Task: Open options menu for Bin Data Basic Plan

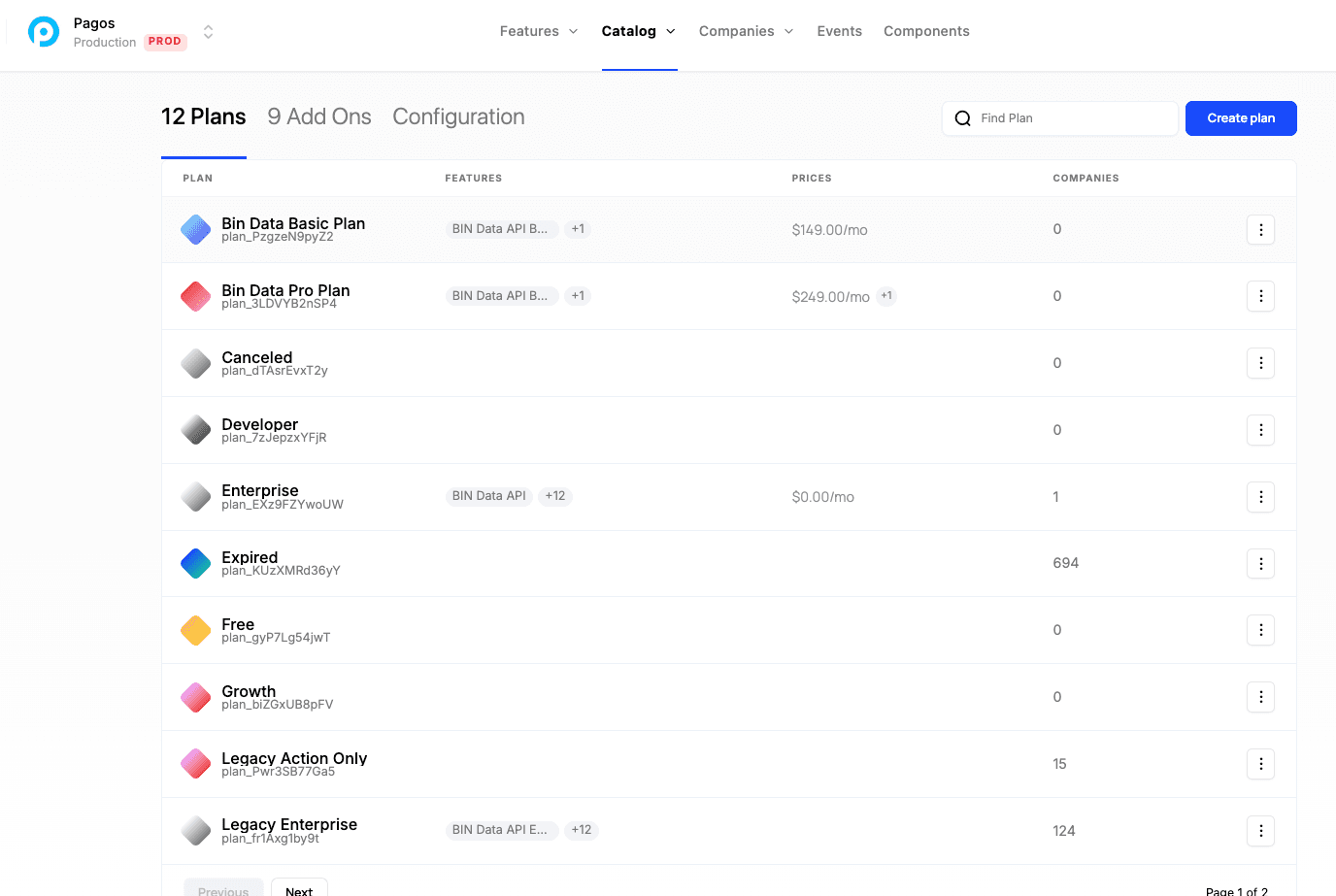Action: click(x=1260, y=230)
